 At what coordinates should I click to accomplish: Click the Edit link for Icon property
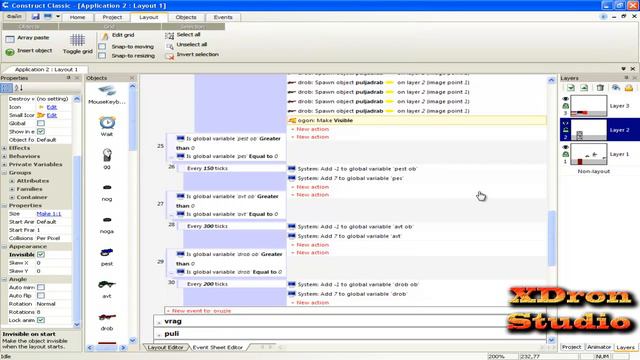tap(52, 107)
